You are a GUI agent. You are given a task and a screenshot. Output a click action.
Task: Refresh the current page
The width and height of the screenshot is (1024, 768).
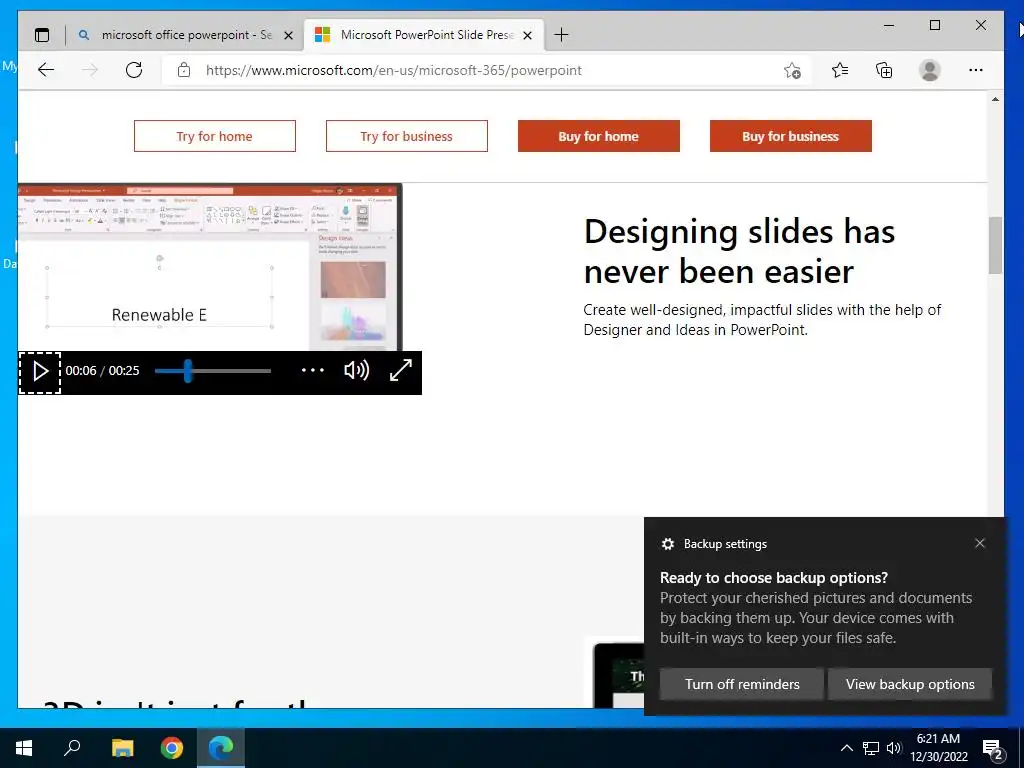[x=134, y=70]
